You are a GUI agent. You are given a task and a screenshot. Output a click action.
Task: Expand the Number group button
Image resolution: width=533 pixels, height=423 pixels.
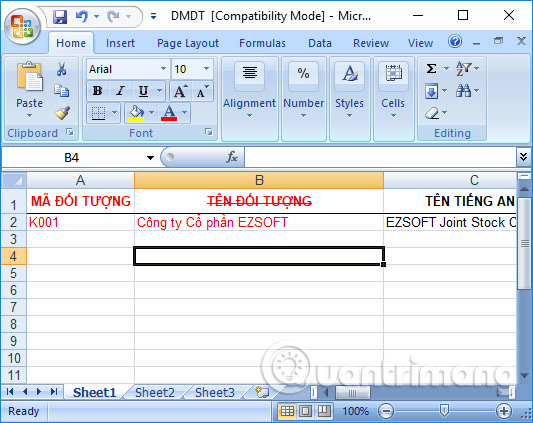coord(303,99)
